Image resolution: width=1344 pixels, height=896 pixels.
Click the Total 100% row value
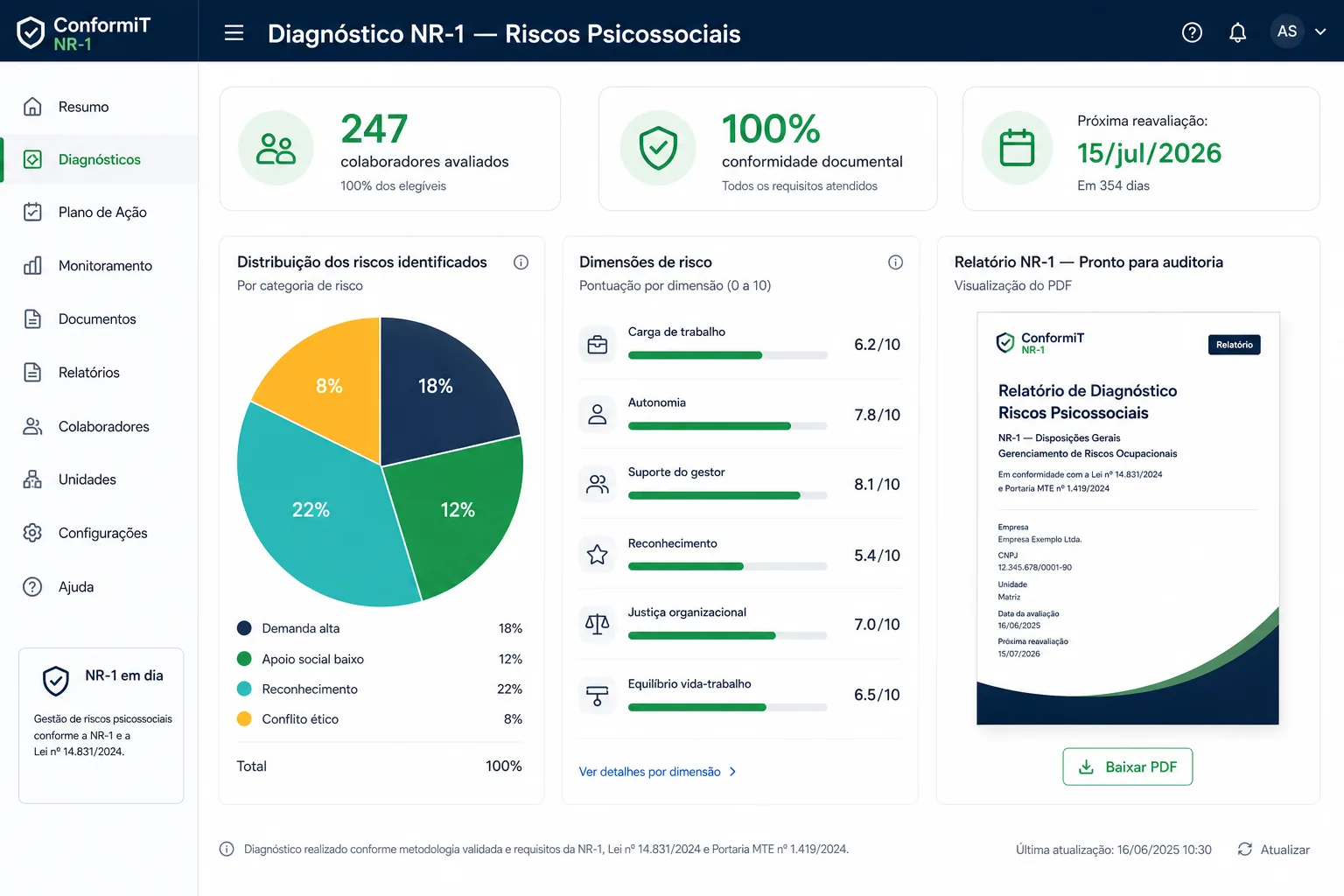(x=504, y=766)
